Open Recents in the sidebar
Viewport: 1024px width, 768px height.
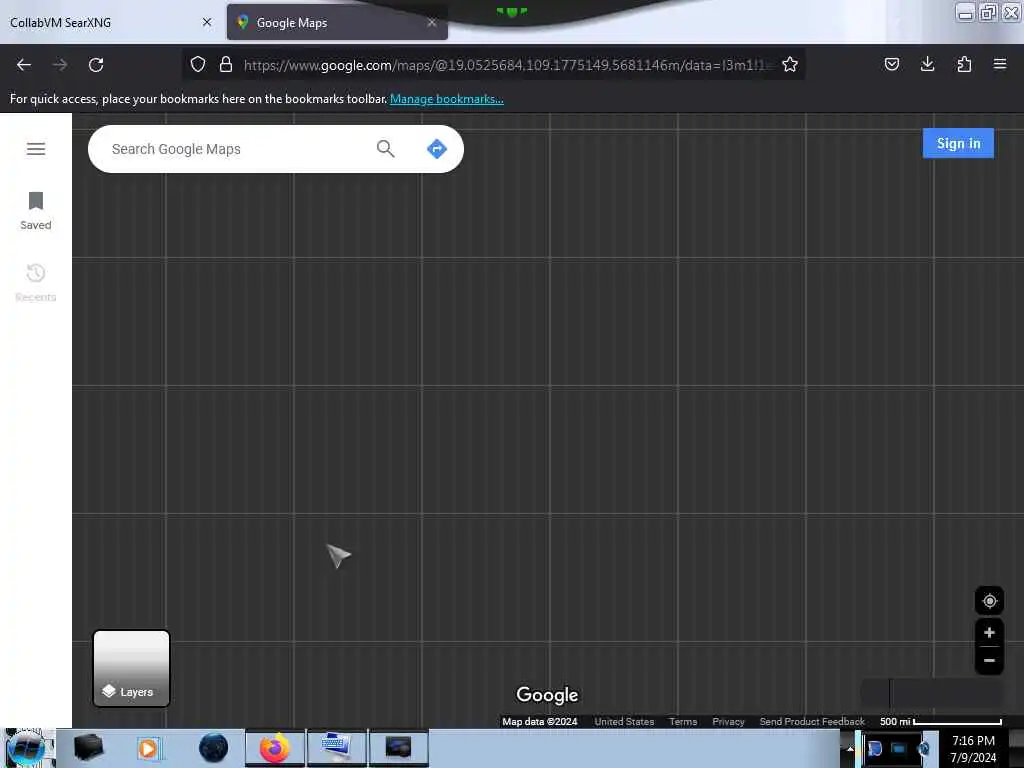[x=36, y=282]
